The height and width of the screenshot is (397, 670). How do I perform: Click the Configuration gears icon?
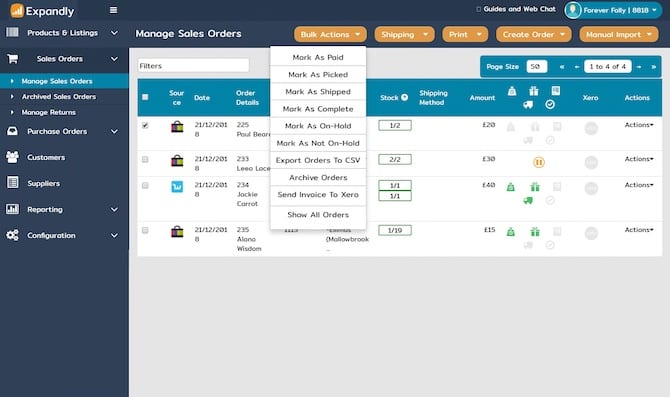tap(12, 235)
